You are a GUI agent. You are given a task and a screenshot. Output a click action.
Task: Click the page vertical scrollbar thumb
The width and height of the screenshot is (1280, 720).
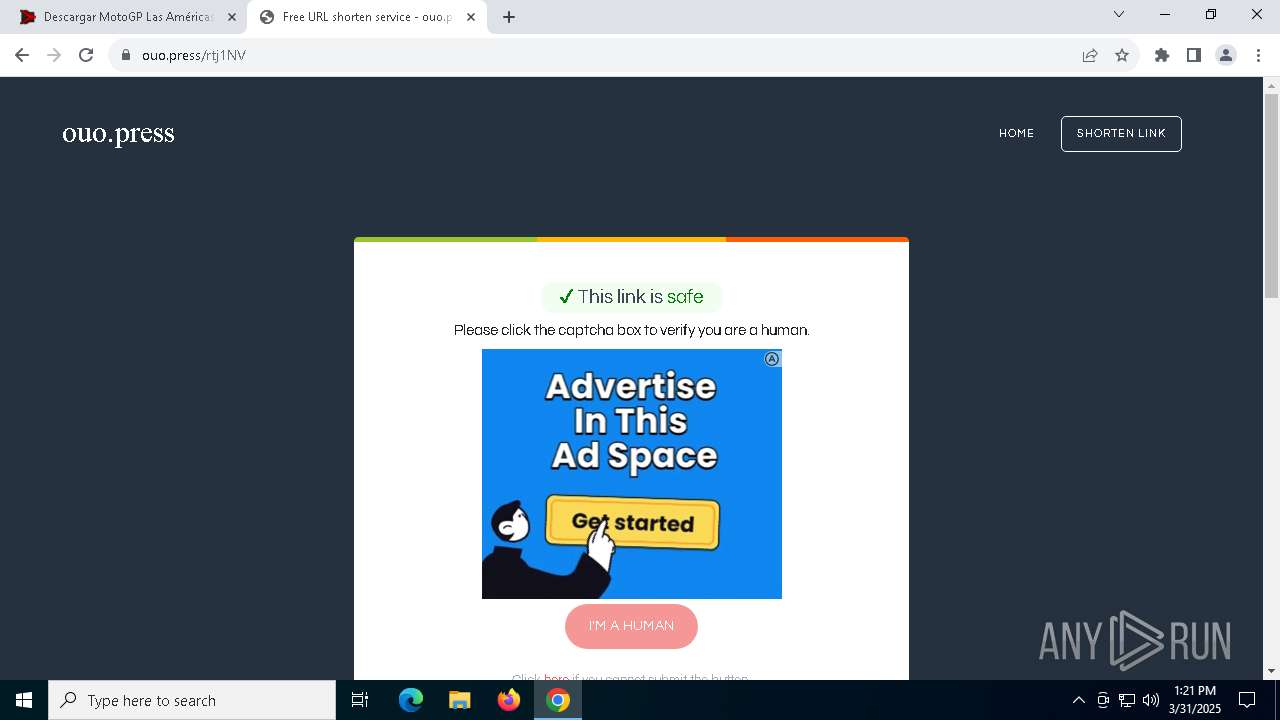(1271, 195)
